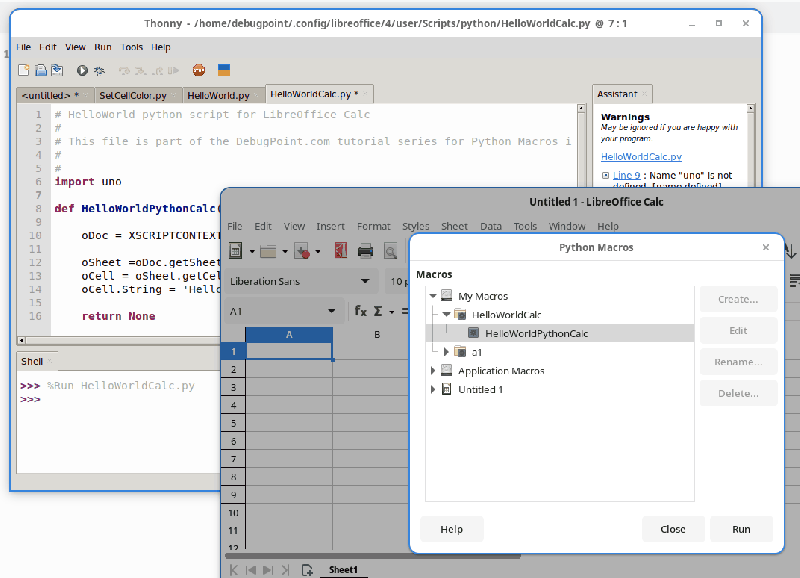Click the New spreadsheet icon in Calc toolbar
Image resolution: width=800 pixels, height=578 pixels.
pos(236,251)
